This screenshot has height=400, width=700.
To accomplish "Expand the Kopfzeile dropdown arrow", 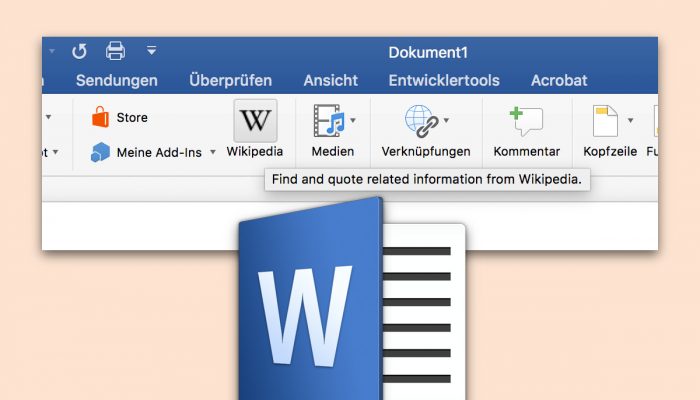I will [x=630, y=120].
